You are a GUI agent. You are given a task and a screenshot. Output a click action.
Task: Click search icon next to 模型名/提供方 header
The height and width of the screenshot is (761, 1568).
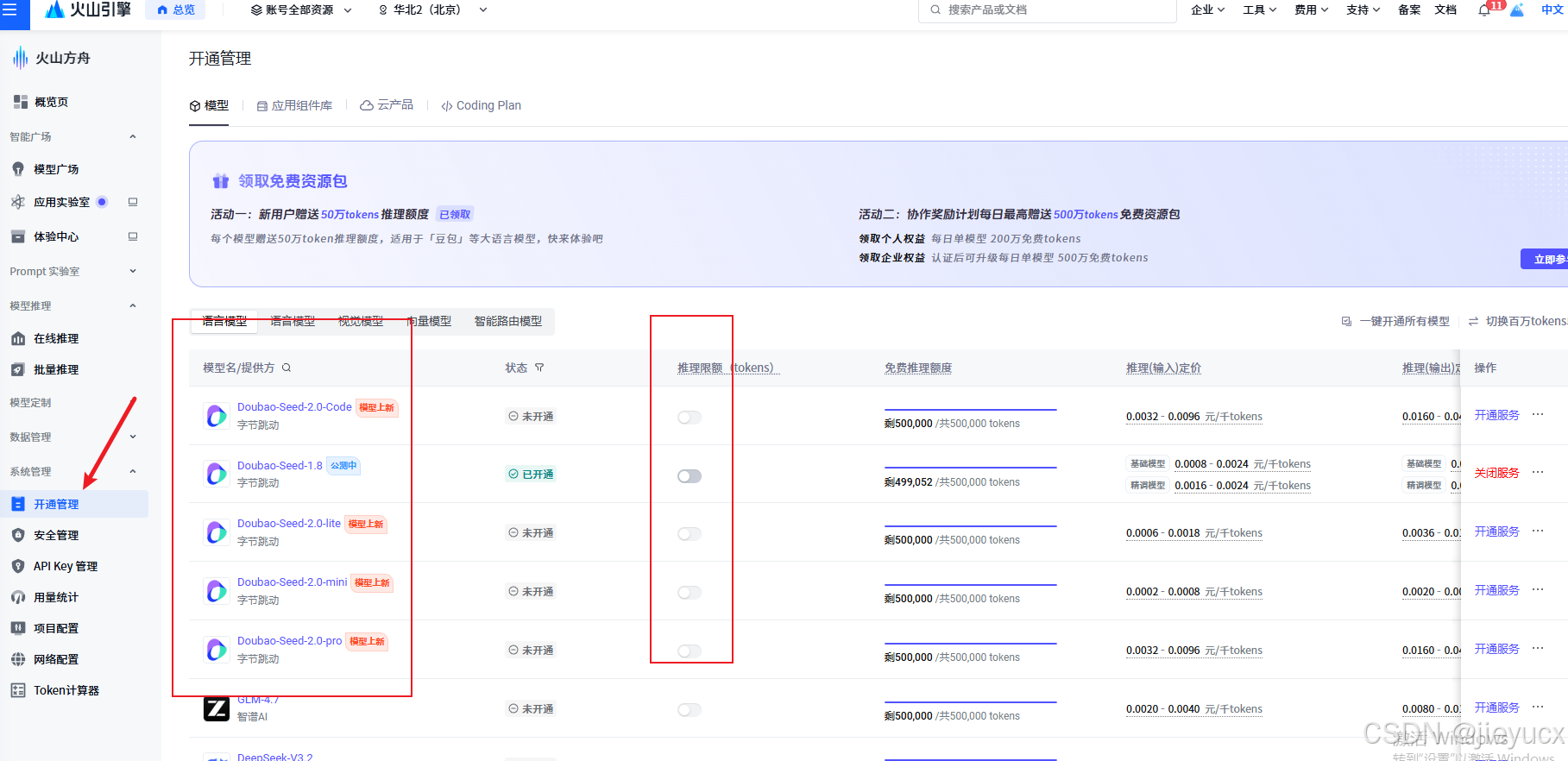coord(287,368)
